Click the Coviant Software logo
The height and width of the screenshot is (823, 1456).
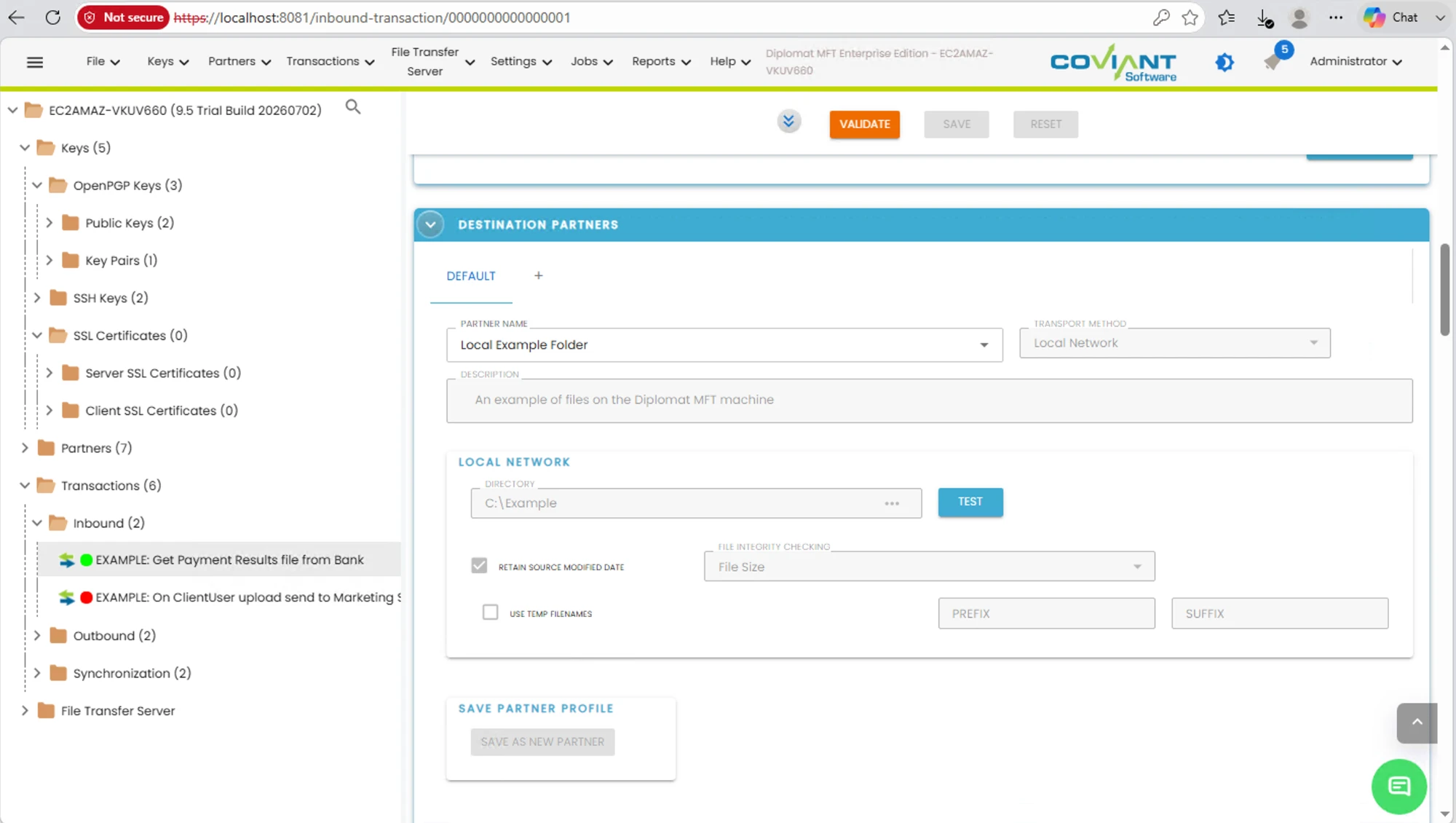1113,63
